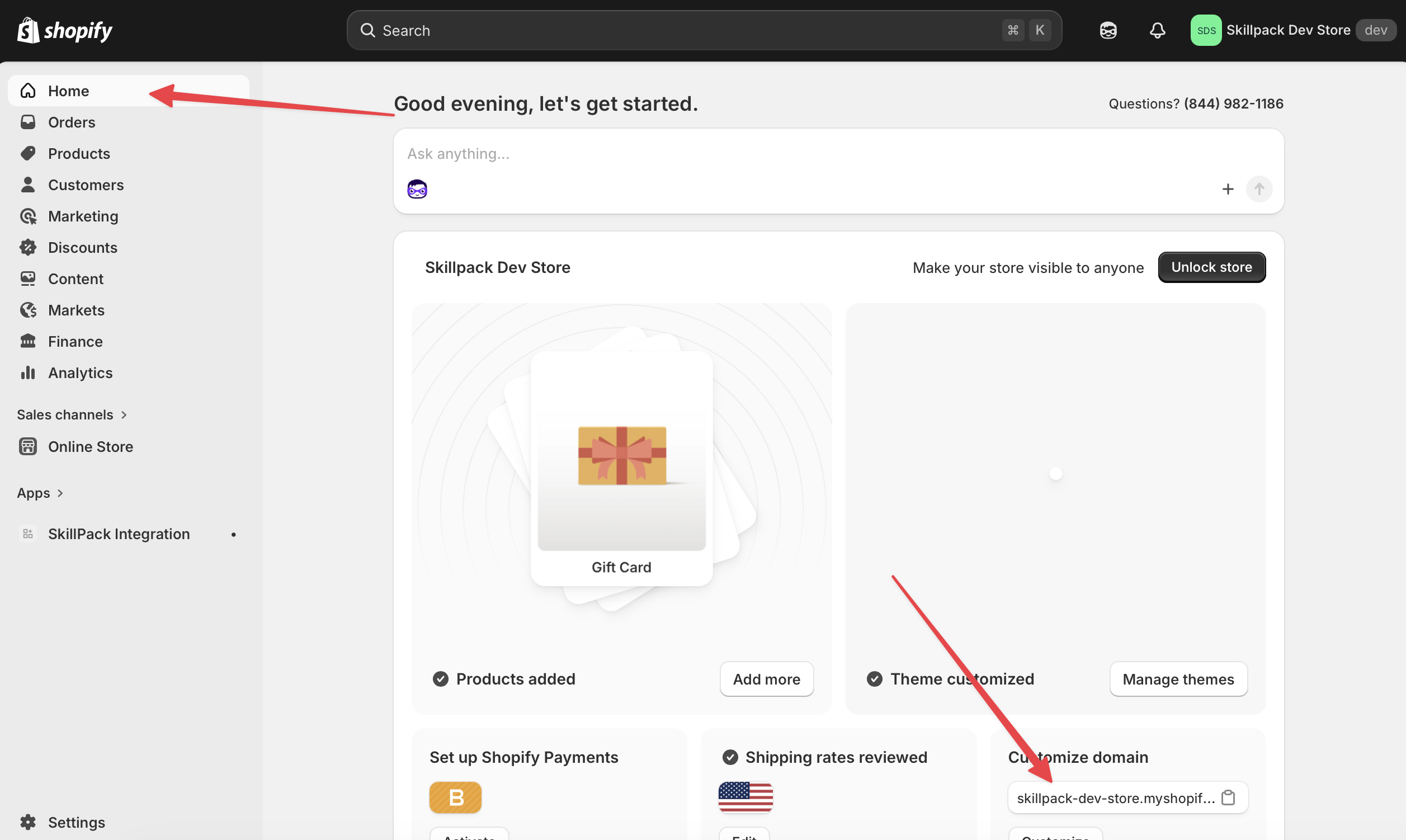This screenshot has width=1406, height=840.
Task: Open the Sidekick assistant icon in top bar
Action: pyautogui.click(x=1108, y=30)
